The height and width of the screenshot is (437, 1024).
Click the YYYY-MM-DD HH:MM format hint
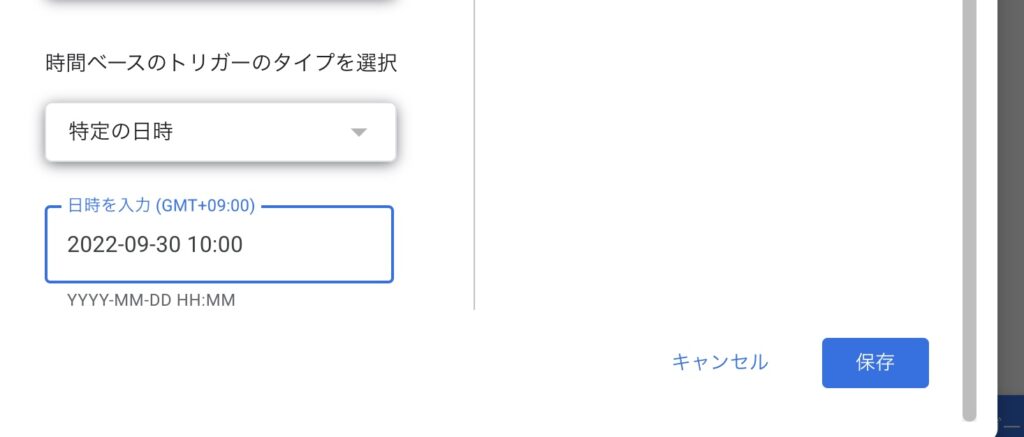[x=150, y=300]
